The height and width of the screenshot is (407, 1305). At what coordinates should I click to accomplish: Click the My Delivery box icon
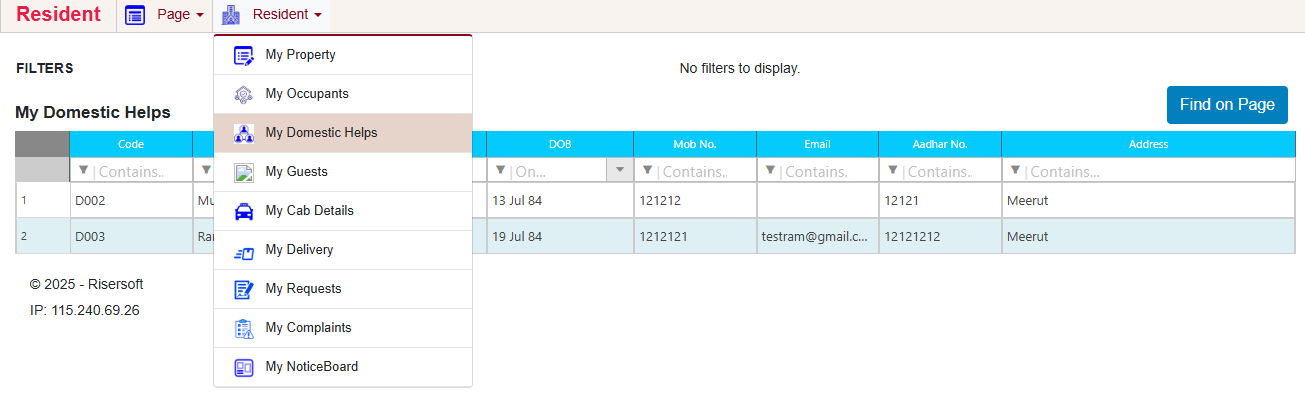pyautogui.click(x=243, y=251)
